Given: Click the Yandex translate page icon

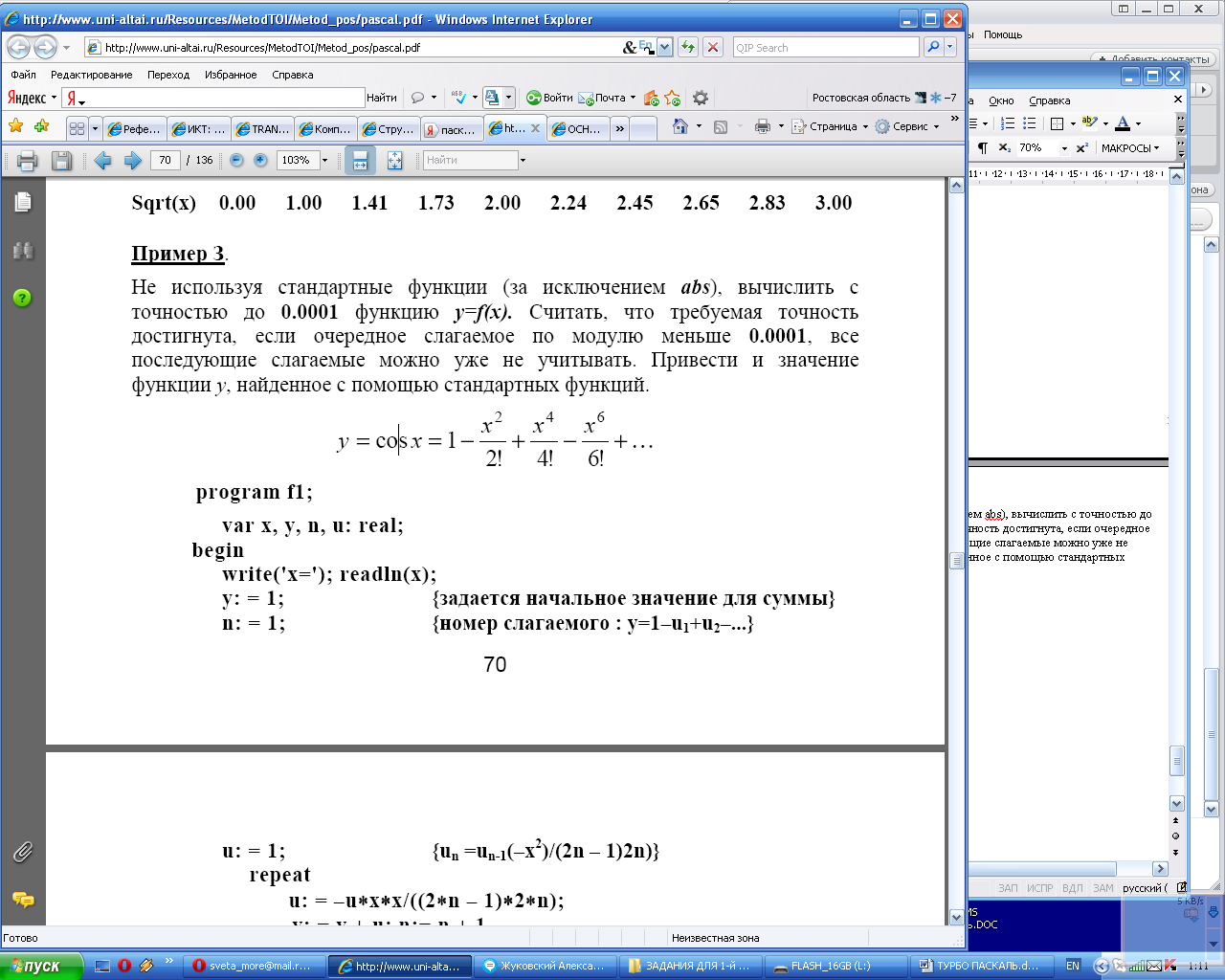Looking at the screenshot, I should (x=492, y=98).
